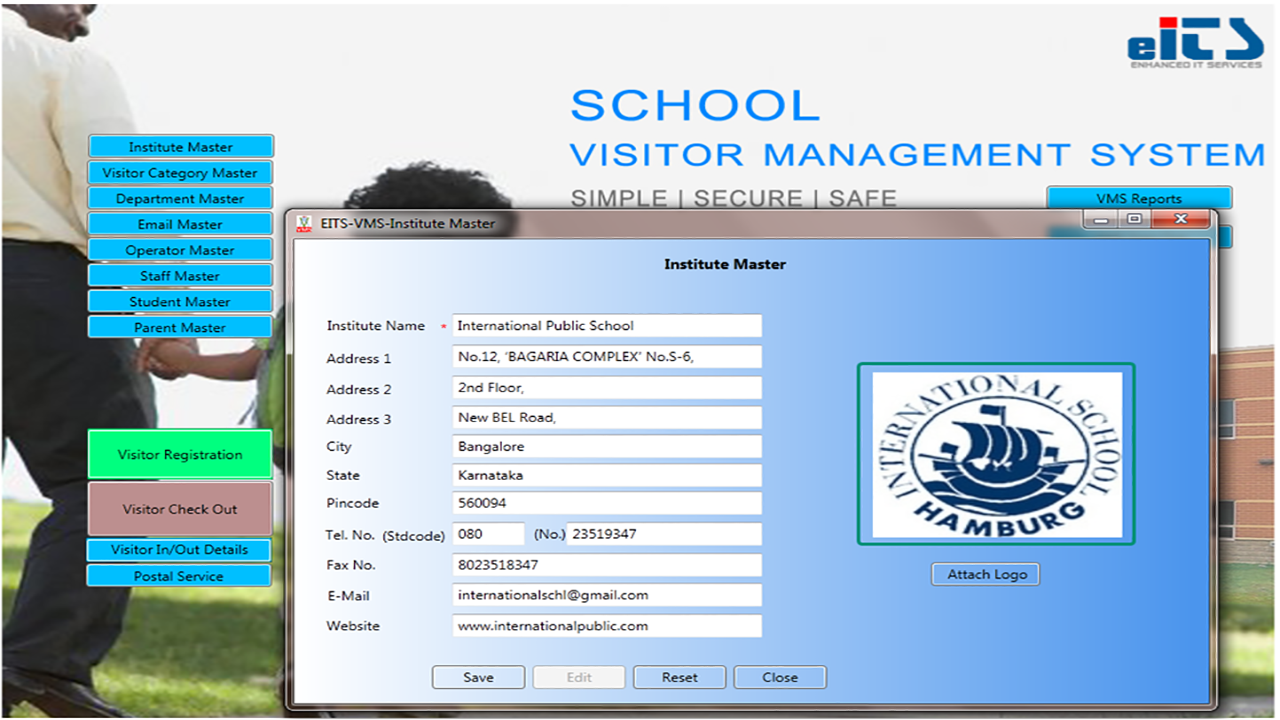Click the Close button at form bottom
The height and width of the screenshot is (720, 1280).
pos(780,677)
